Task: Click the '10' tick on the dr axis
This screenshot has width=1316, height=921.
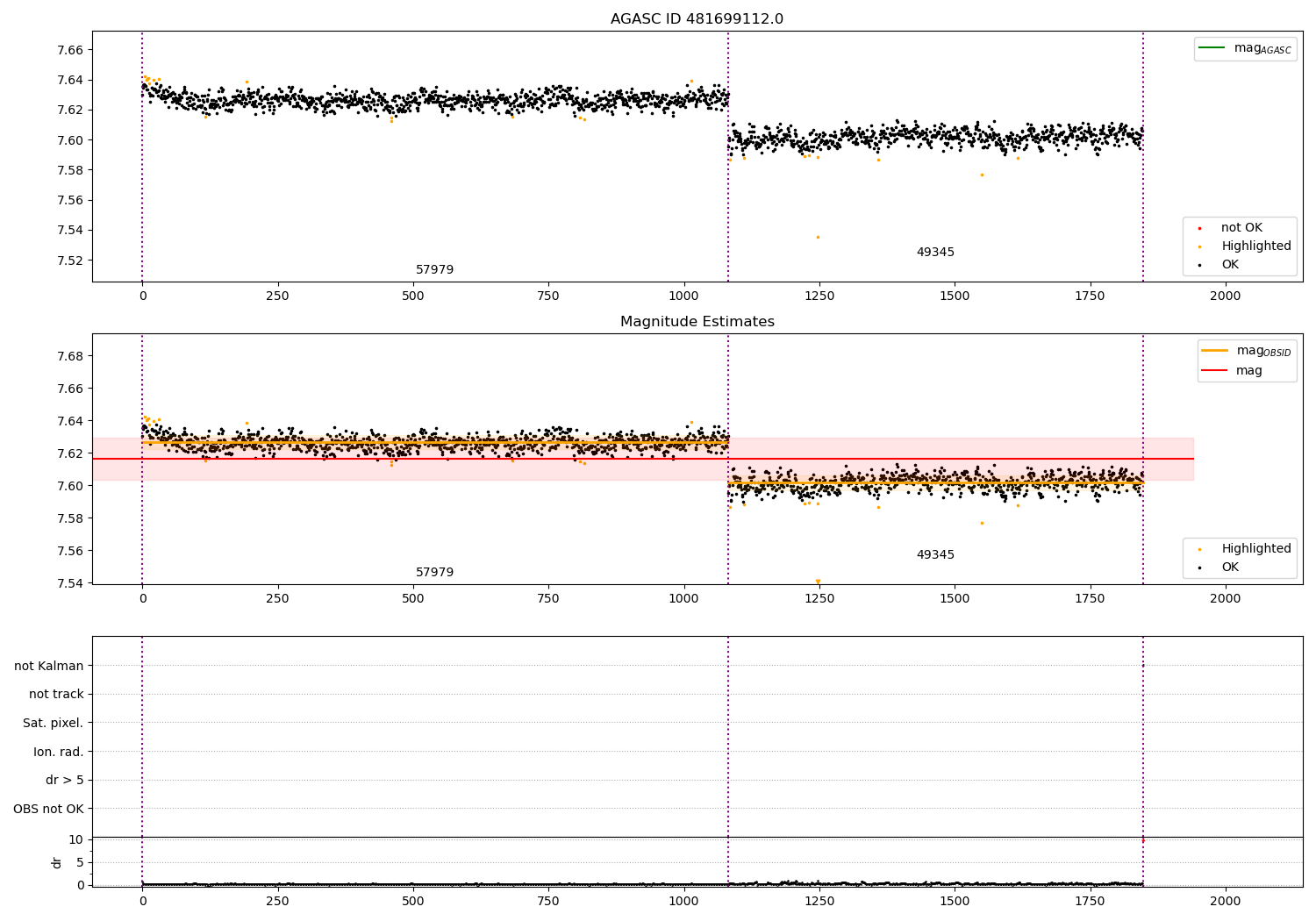Action: (75, 839)
